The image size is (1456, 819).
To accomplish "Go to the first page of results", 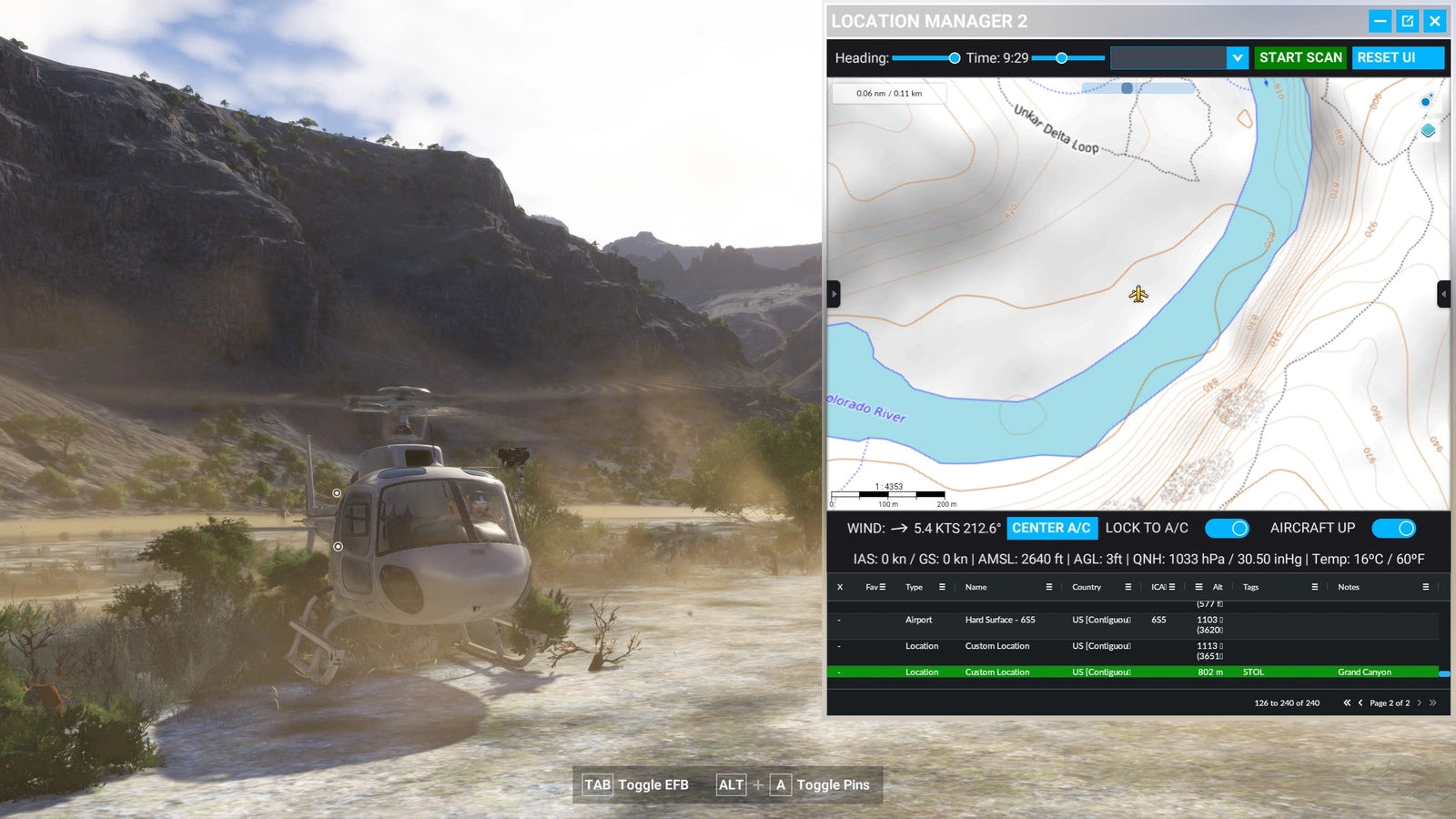I will (1347, 703).
